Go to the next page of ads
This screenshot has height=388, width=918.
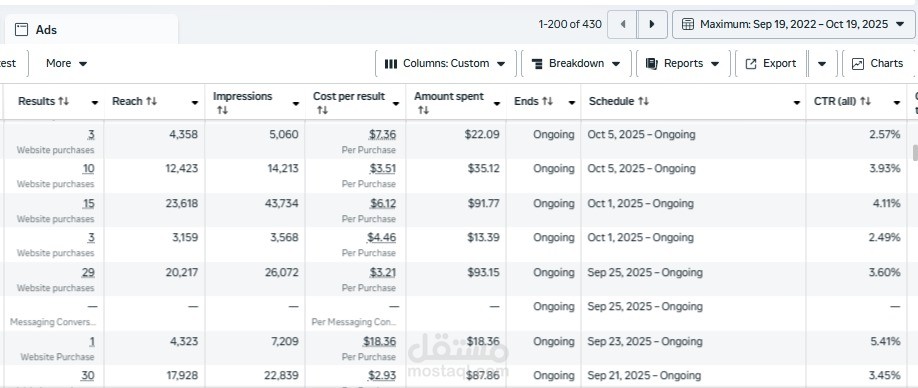tap(652, 25)
